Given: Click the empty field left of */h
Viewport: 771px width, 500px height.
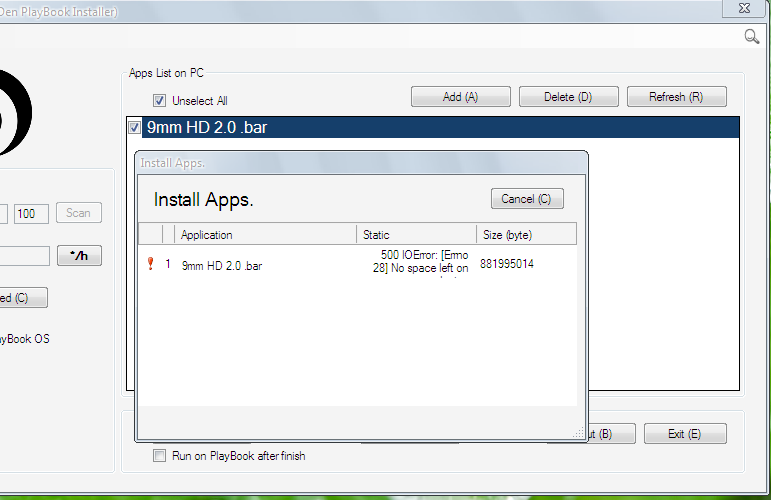Looking at the screenshot, I should point(24,256).
